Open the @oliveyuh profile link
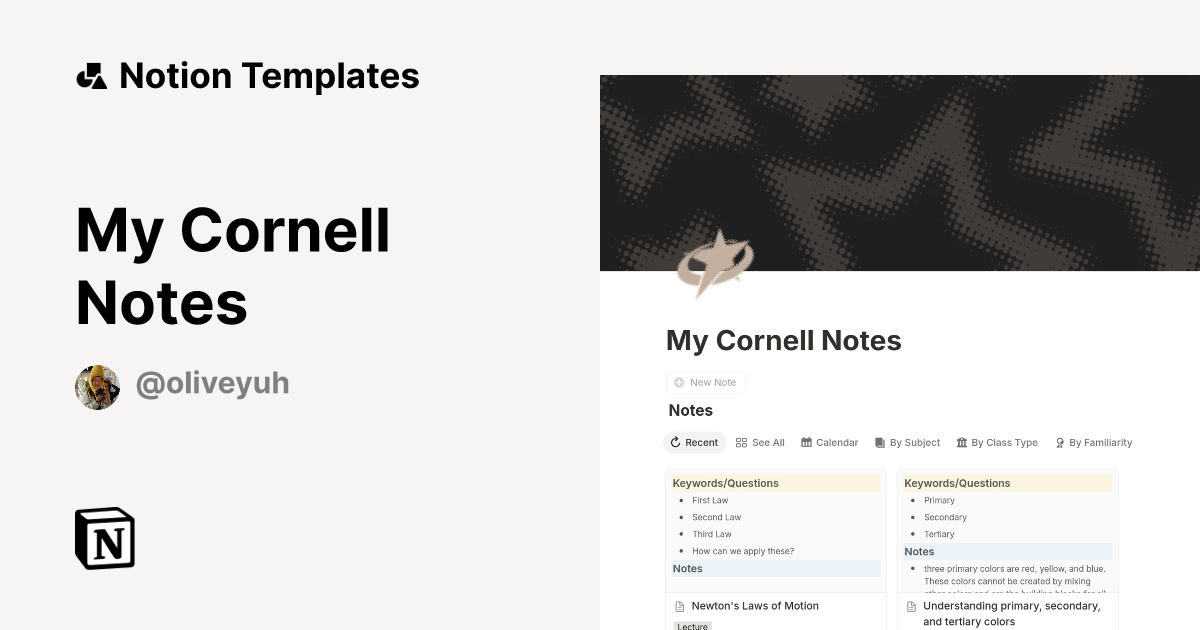Viewport: 1200px width, 630px height. tap(212, 383)
